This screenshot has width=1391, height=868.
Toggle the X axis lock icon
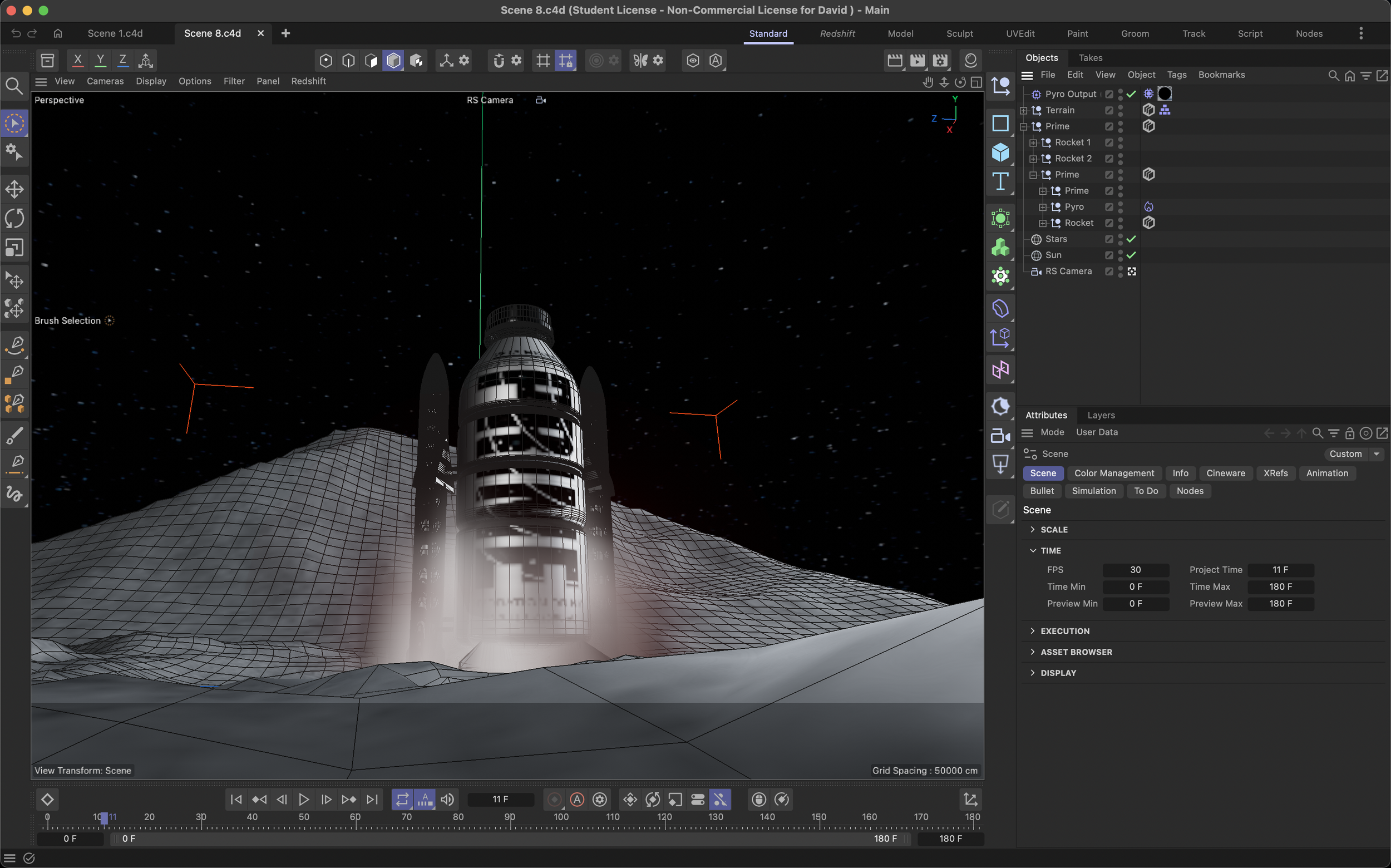click(x=77, y=60)
